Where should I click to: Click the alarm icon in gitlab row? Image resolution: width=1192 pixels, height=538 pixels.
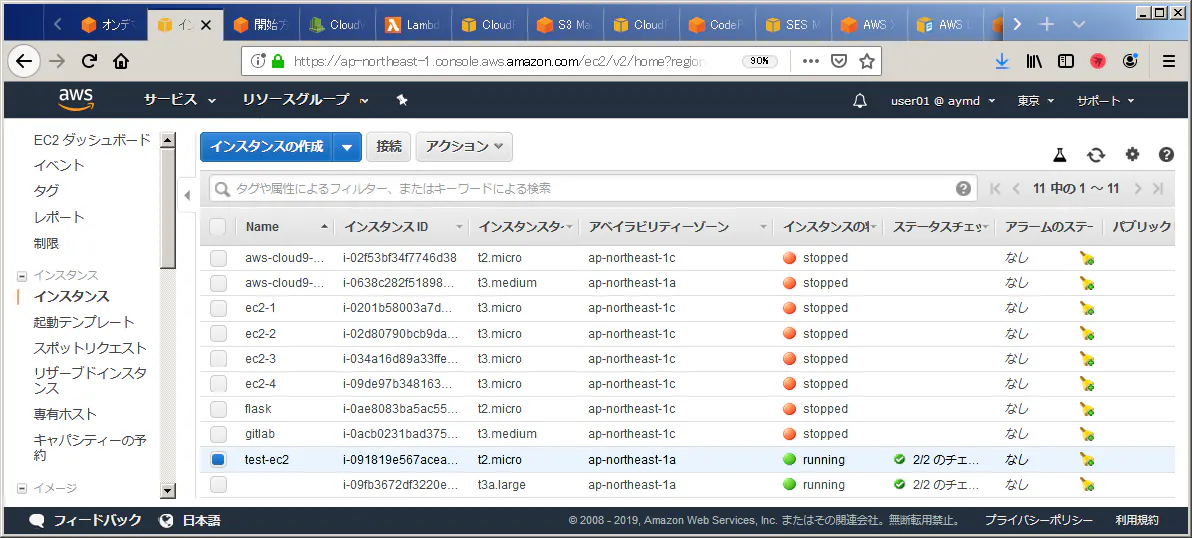(x=1087, y=435)
